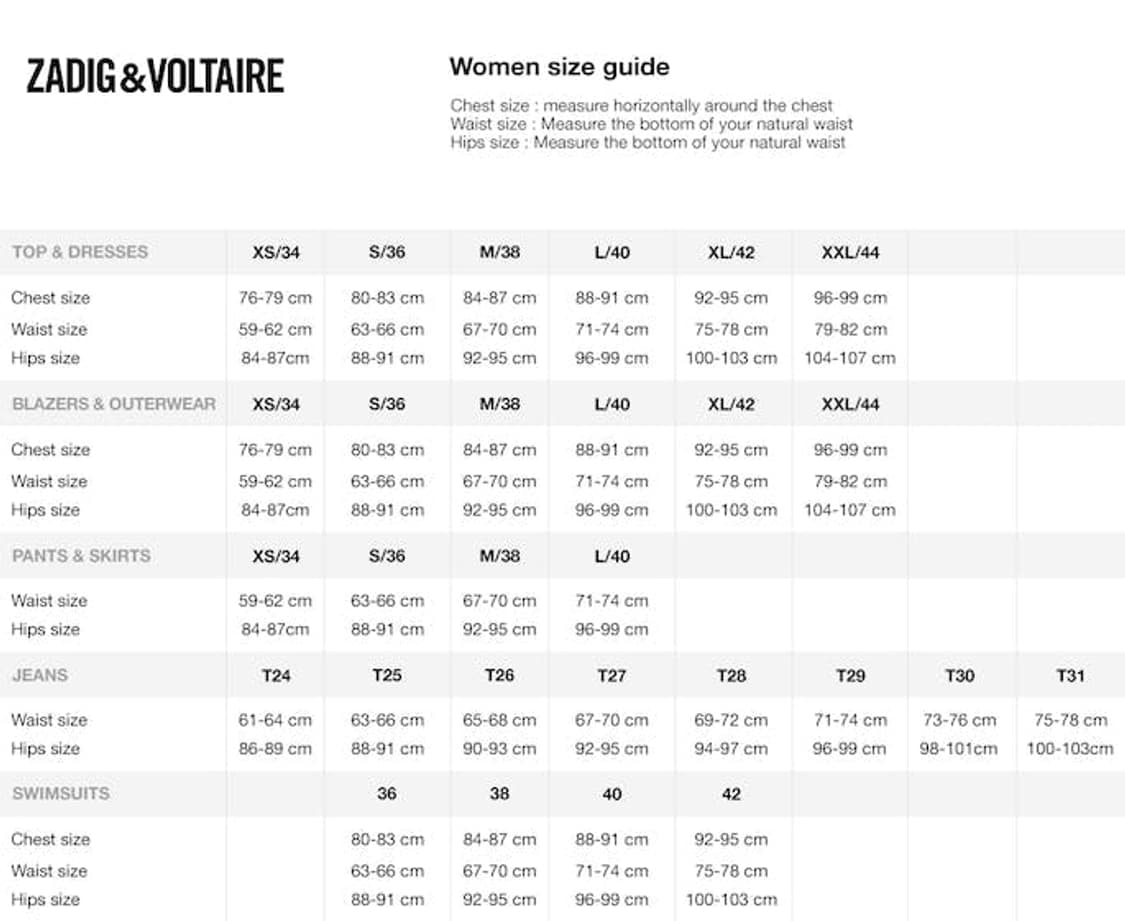This screenshot has height=921, width=1125.
Task: Click the 61-64 cm waist value for T24
Action: 275,720
